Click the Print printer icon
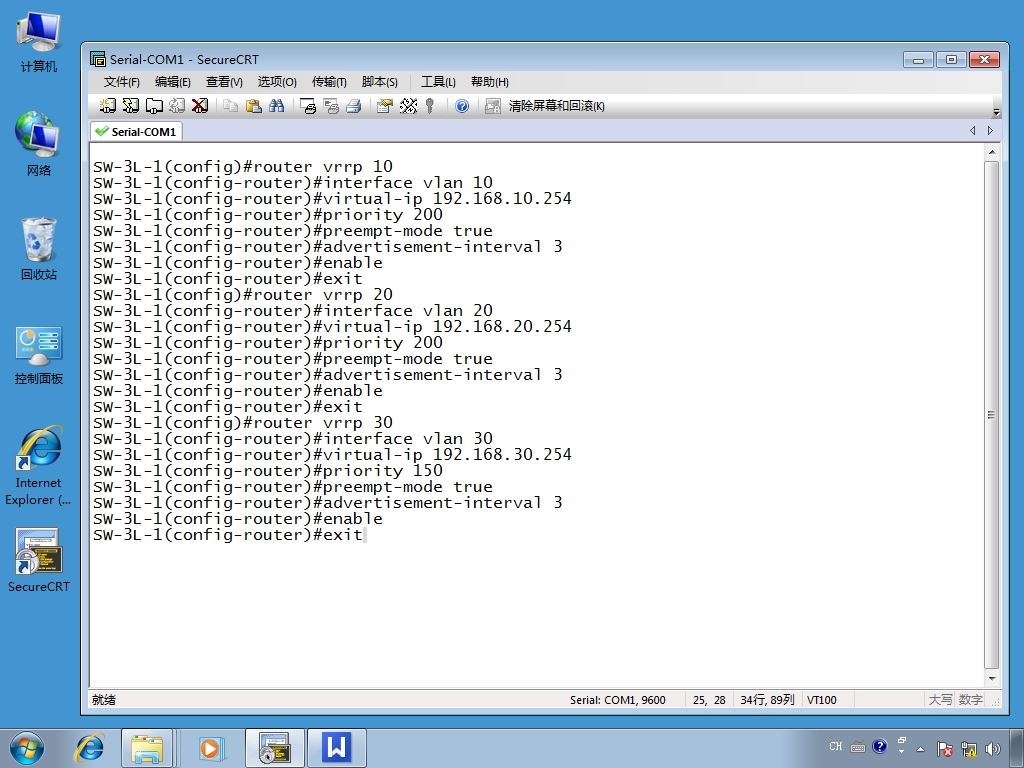Screen dimensions: 1024x768 354,106
